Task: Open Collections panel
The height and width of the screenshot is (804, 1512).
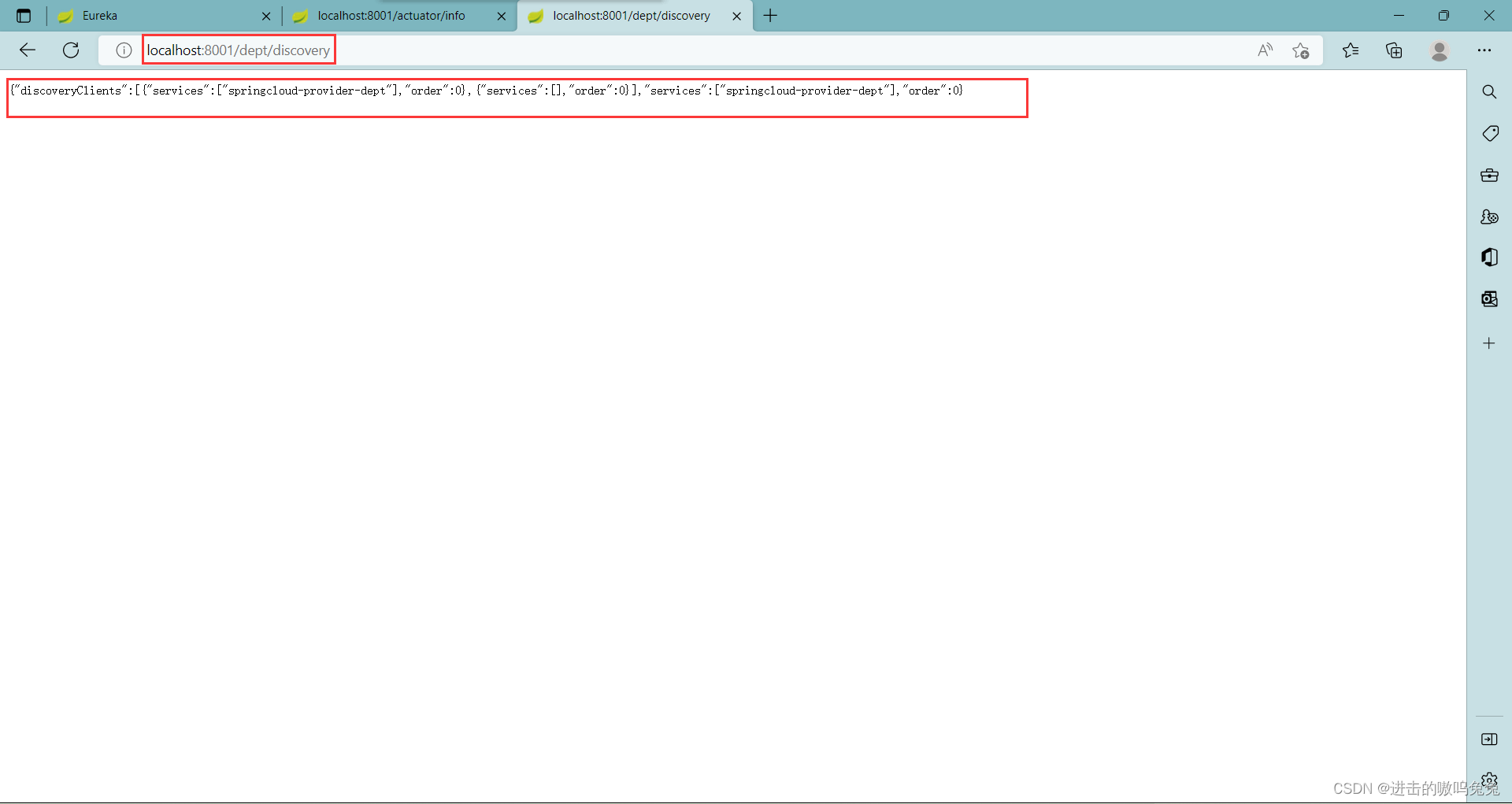Action: [1394, 50]
